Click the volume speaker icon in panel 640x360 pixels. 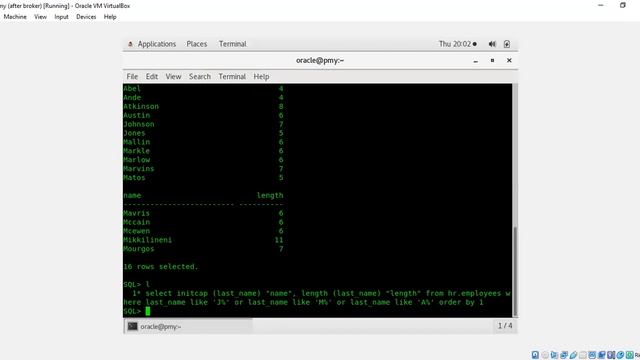[x=492, y=44]
